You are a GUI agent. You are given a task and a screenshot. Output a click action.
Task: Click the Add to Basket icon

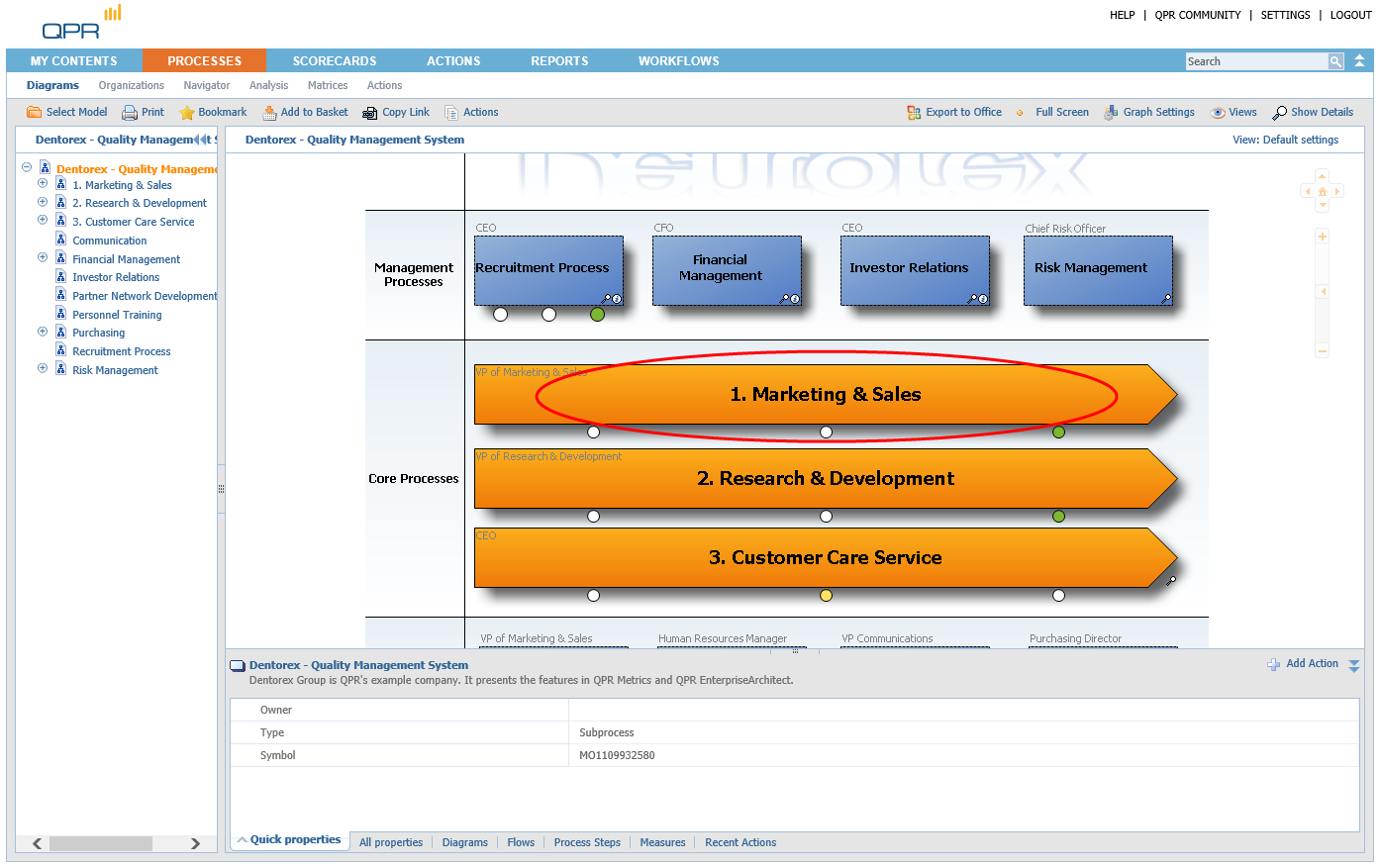click(x=269, y=113)
